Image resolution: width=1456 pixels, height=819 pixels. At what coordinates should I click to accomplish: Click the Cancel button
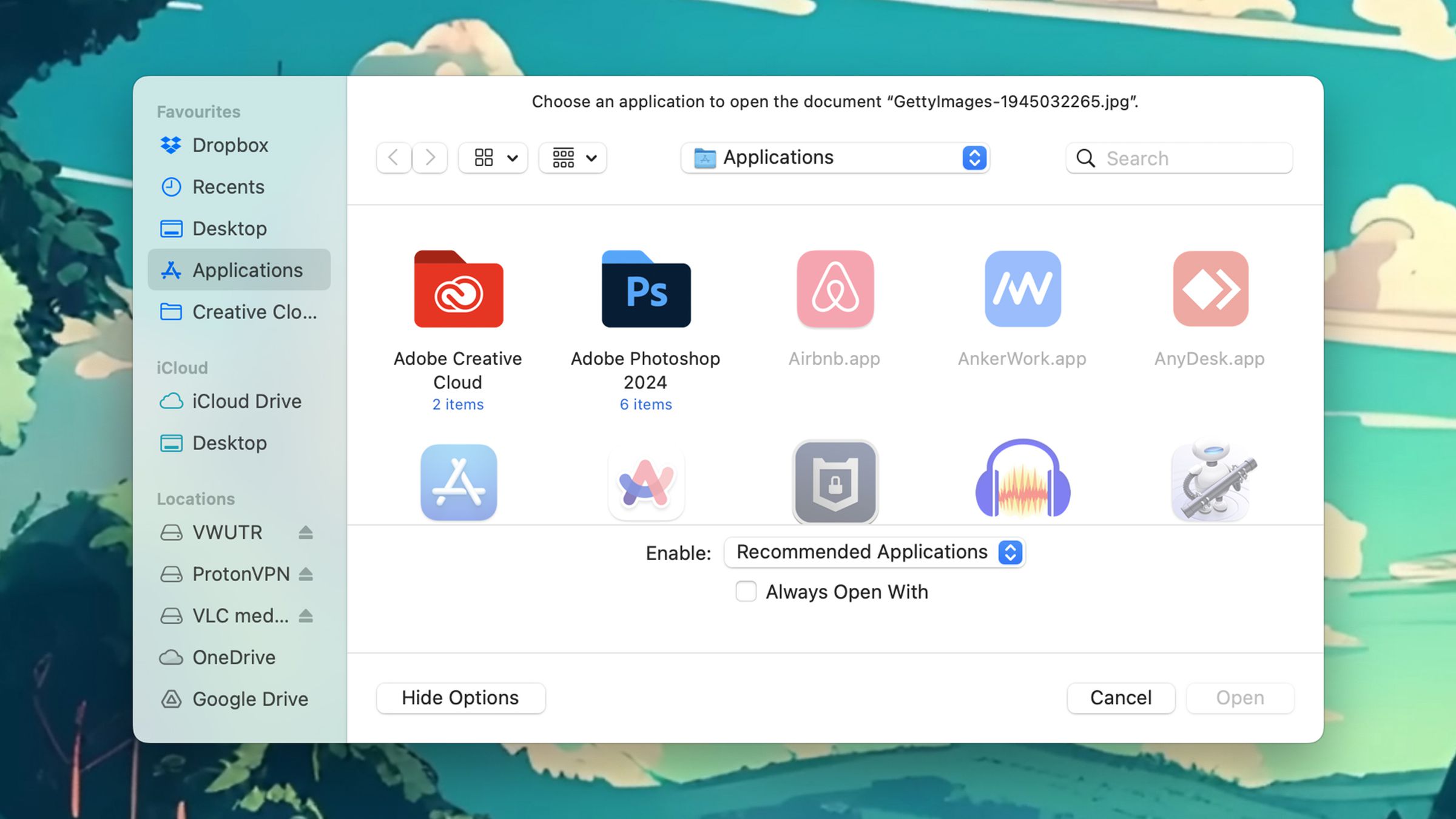(x=1120, y=698)
